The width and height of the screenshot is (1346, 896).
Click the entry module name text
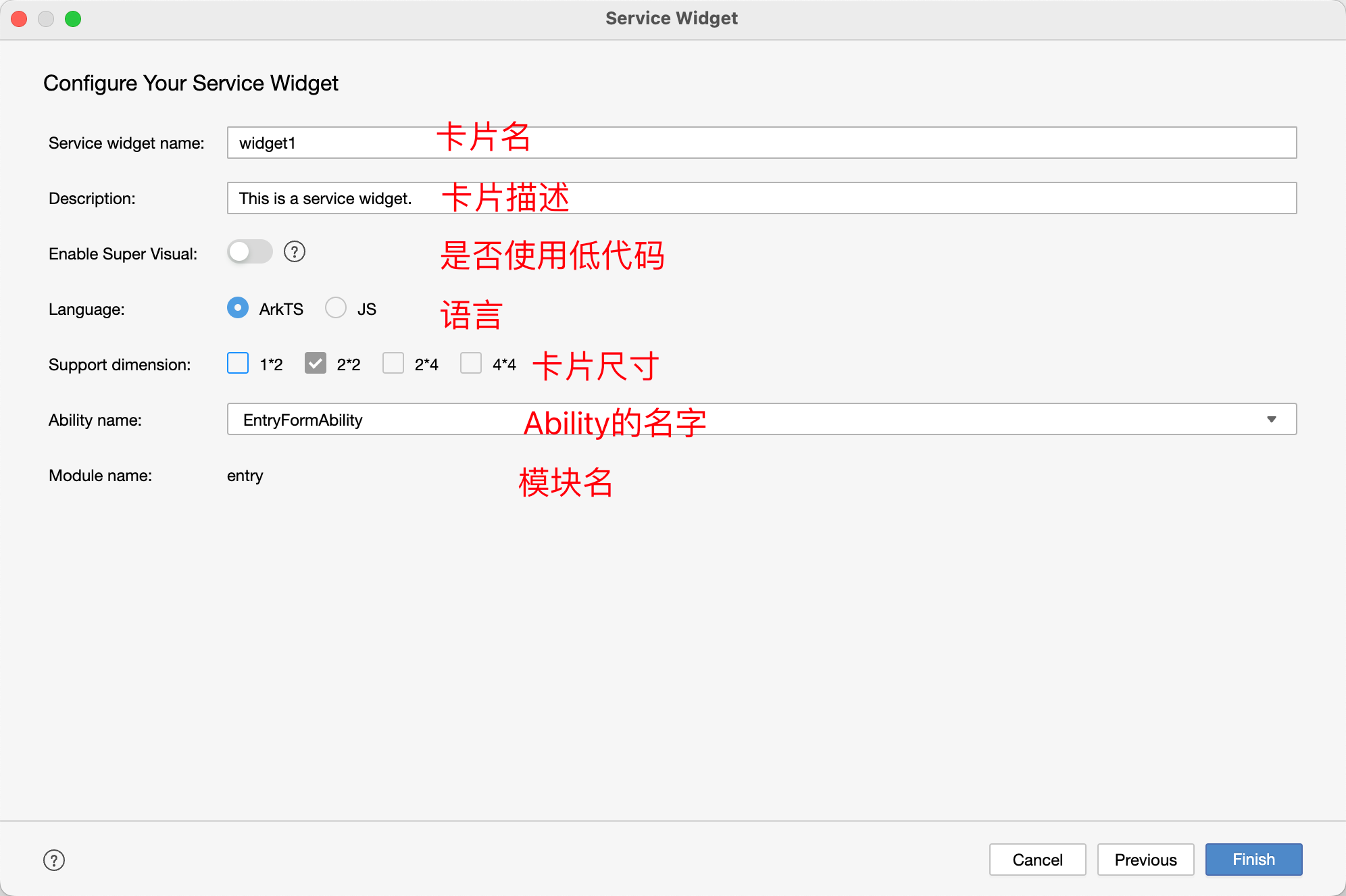(x=245, y=476)
